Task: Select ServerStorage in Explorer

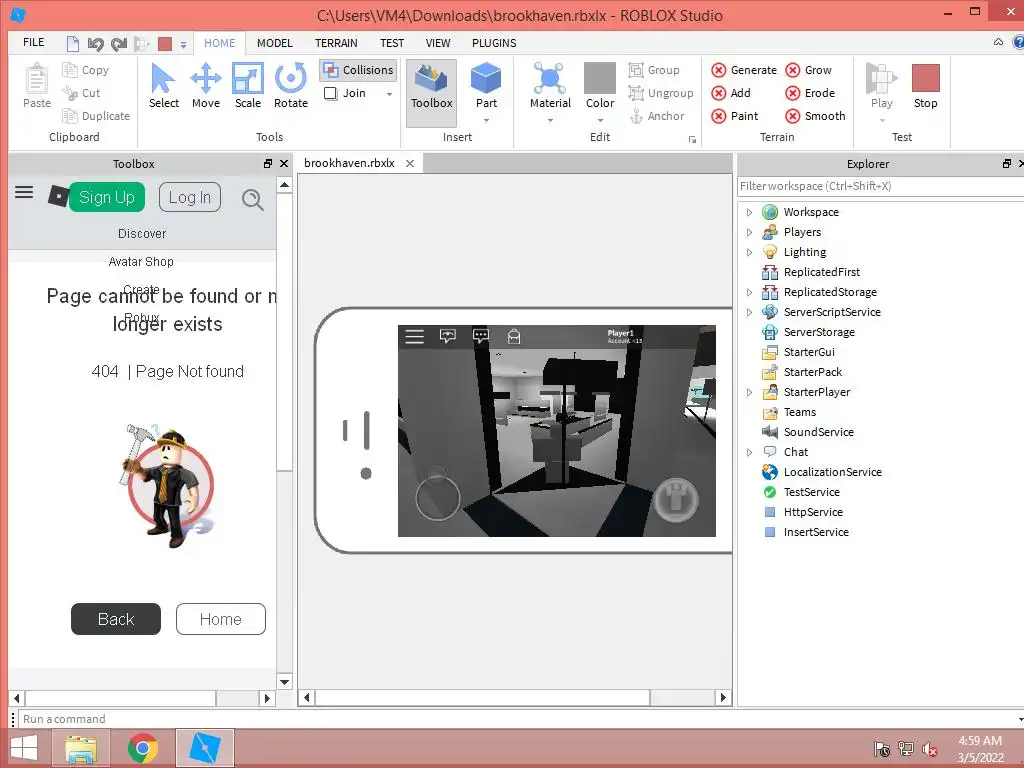Action: [819, 332]
